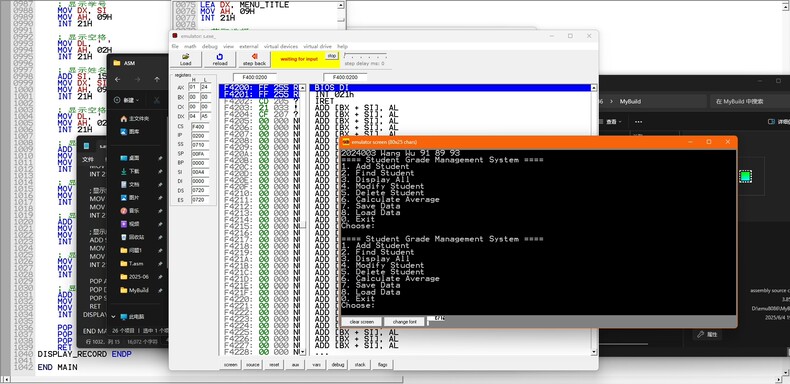Click the CS register field
Image resolution: width=790 pixels, height=384 pixels.
[200, 126]
